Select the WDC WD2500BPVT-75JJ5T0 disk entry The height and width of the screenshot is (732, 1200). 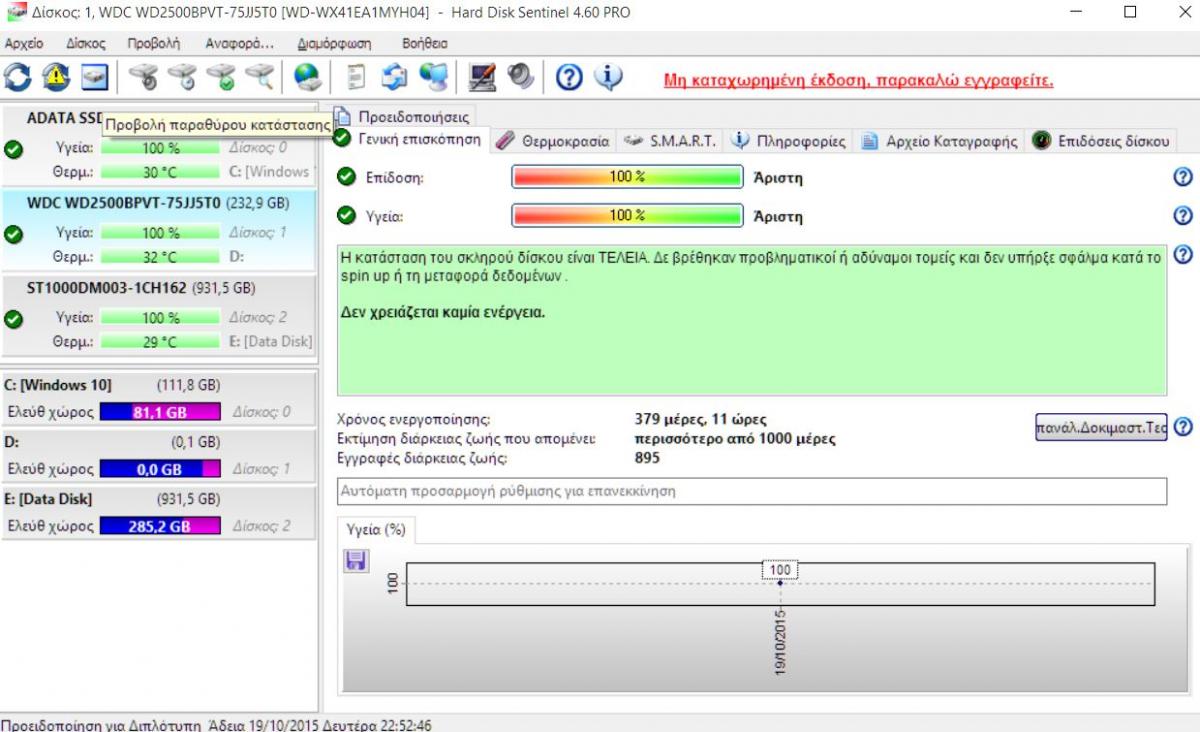pyautogui.click(x=159, y=229)
